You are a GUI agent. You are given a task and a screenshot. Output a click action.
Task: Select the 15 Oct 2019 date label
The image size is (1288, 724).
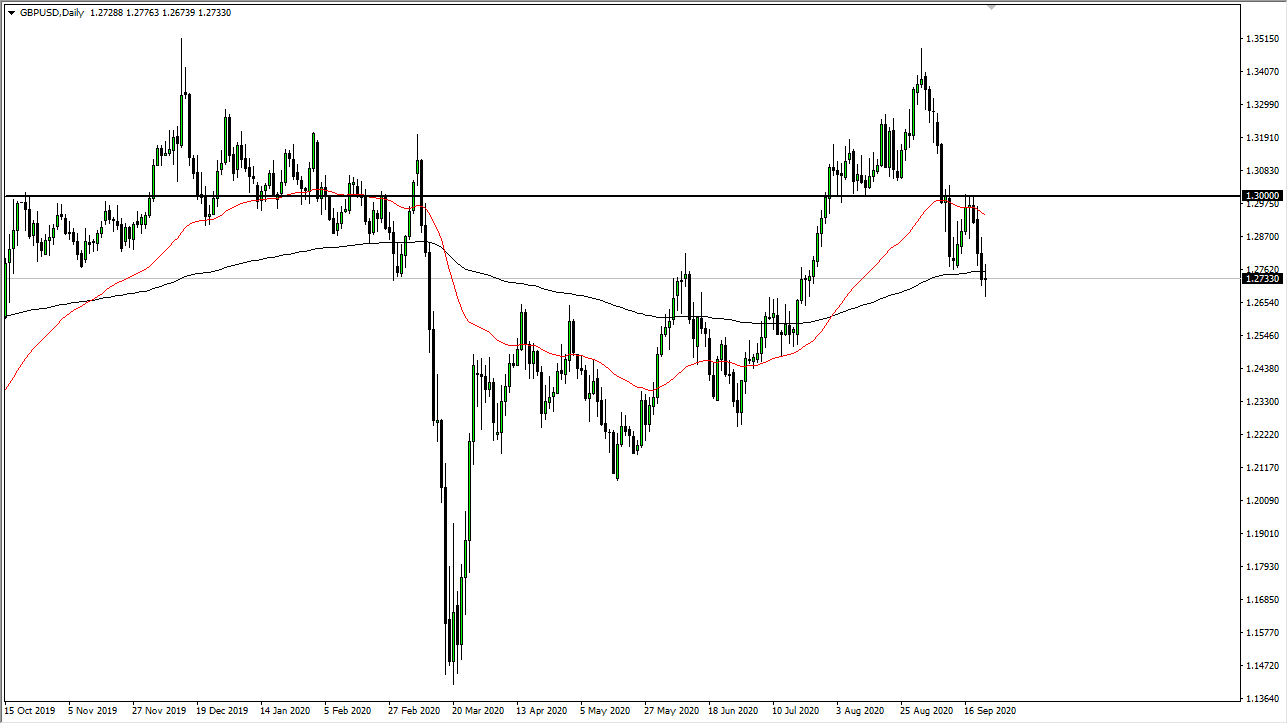pos(33,710)
